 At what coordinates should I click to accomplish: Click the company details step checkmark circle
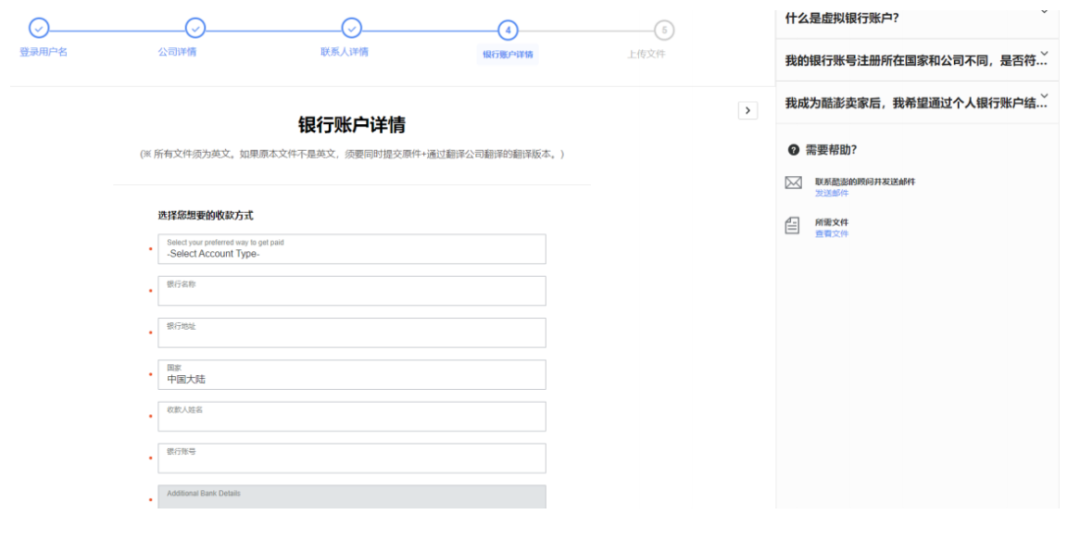click(196, 28)
